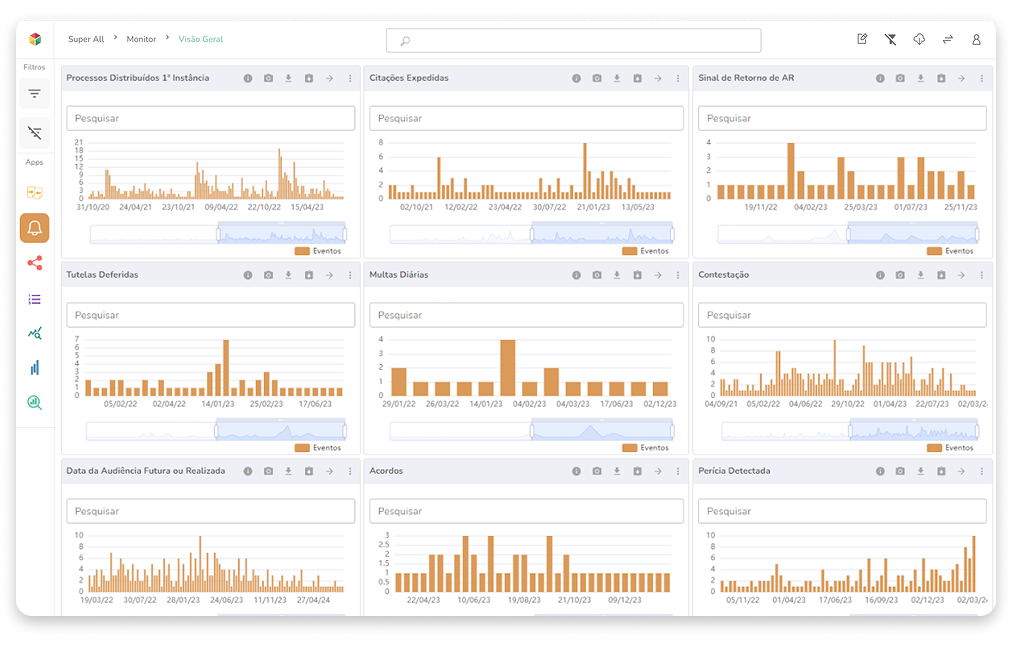Toggle the Eventos legend in Citações Expedidas chart

click(x=645, y=251)
